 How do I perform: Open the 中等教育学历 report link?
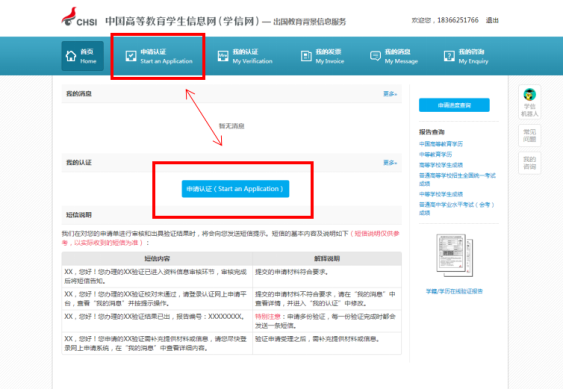436,154
